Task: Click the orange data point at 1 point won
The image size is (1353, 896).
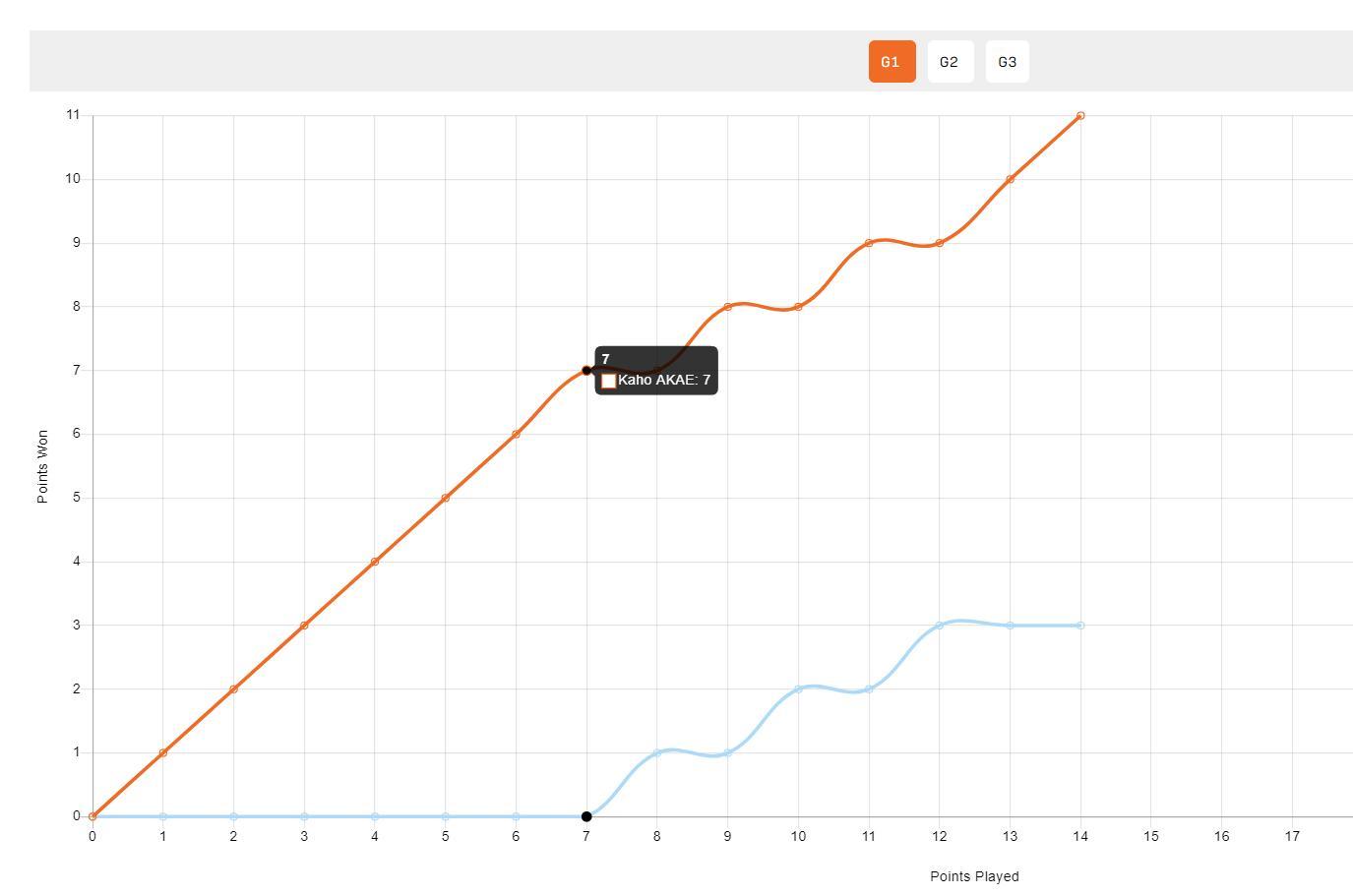Action: click(x=163, y=752)
